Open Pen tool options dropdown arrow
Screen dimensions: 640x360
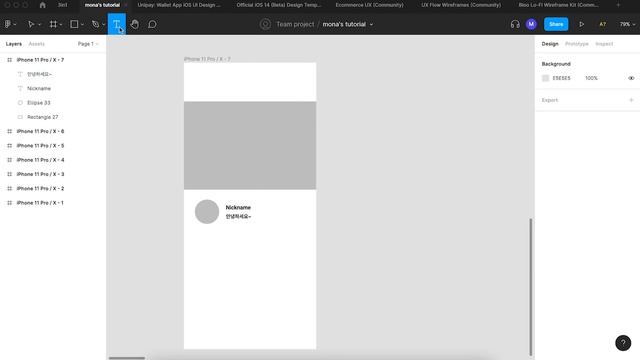tap(104, 24)
